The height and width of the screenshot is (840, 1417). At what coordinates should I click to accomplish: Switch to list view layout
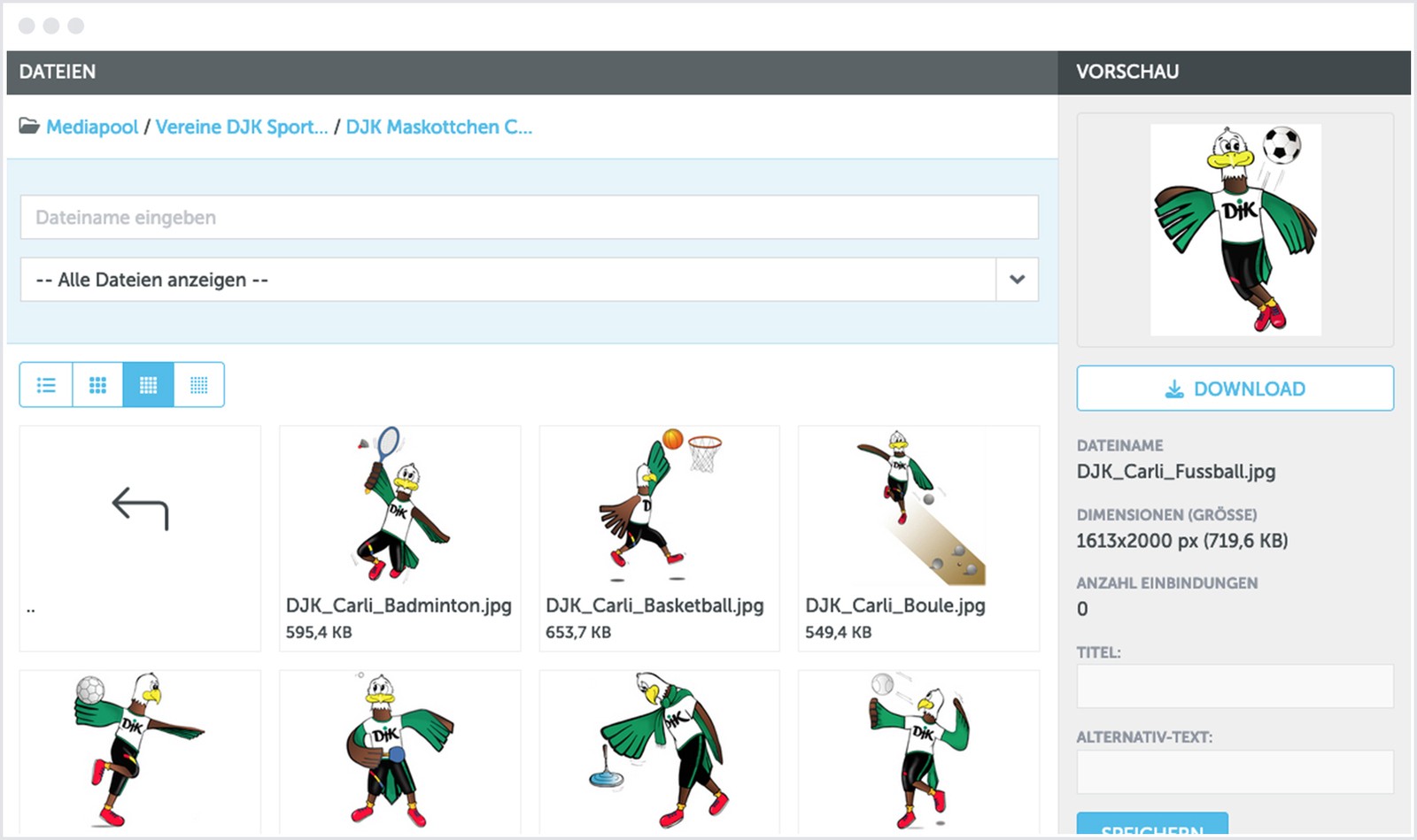pos(46,385)
